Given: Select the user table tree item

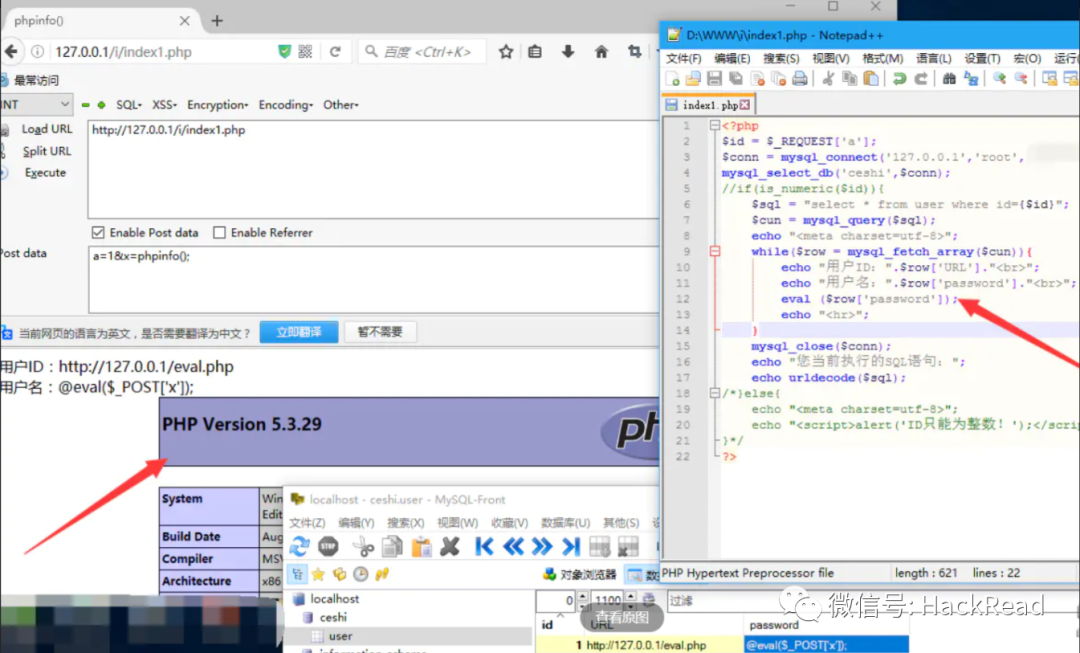Looking at the screenshot, I should [340, 636].
